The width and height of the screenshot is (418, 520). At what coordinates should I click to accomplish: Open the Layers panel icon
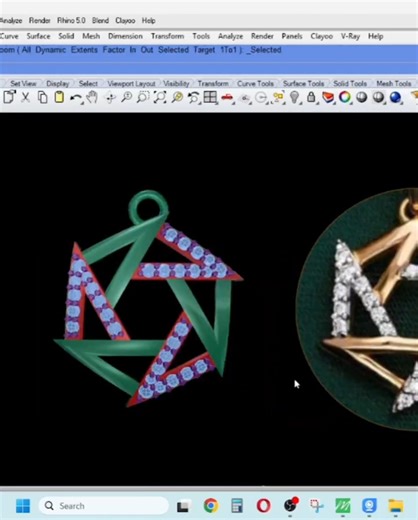tap(328, 98)
